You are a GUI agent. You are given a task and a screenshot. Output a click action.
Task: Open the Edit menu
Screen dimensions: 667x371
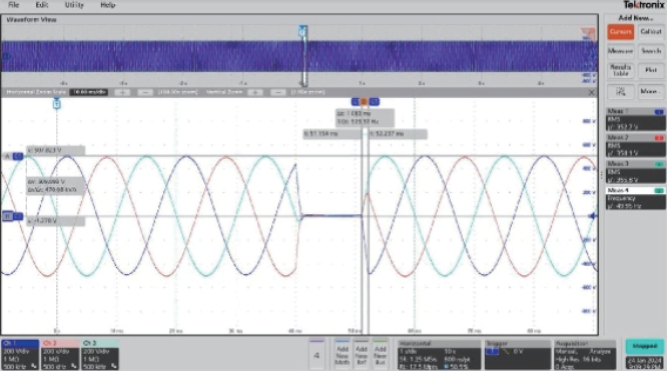[x=42, y=5]
